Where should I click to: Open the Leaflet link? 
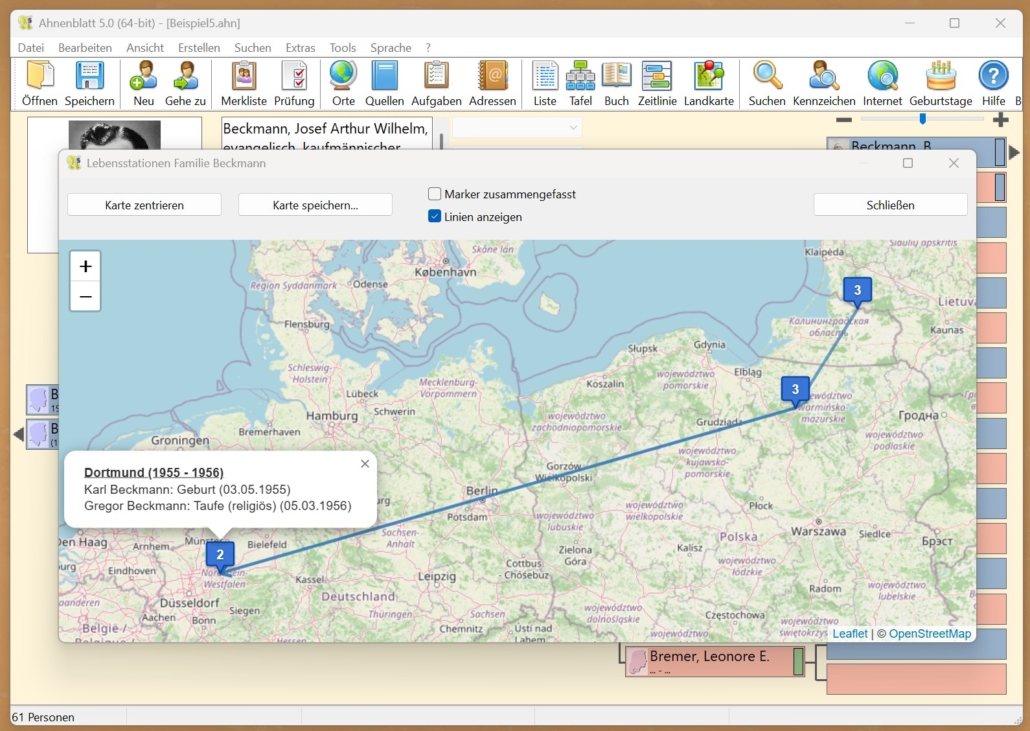click(850, 634)
